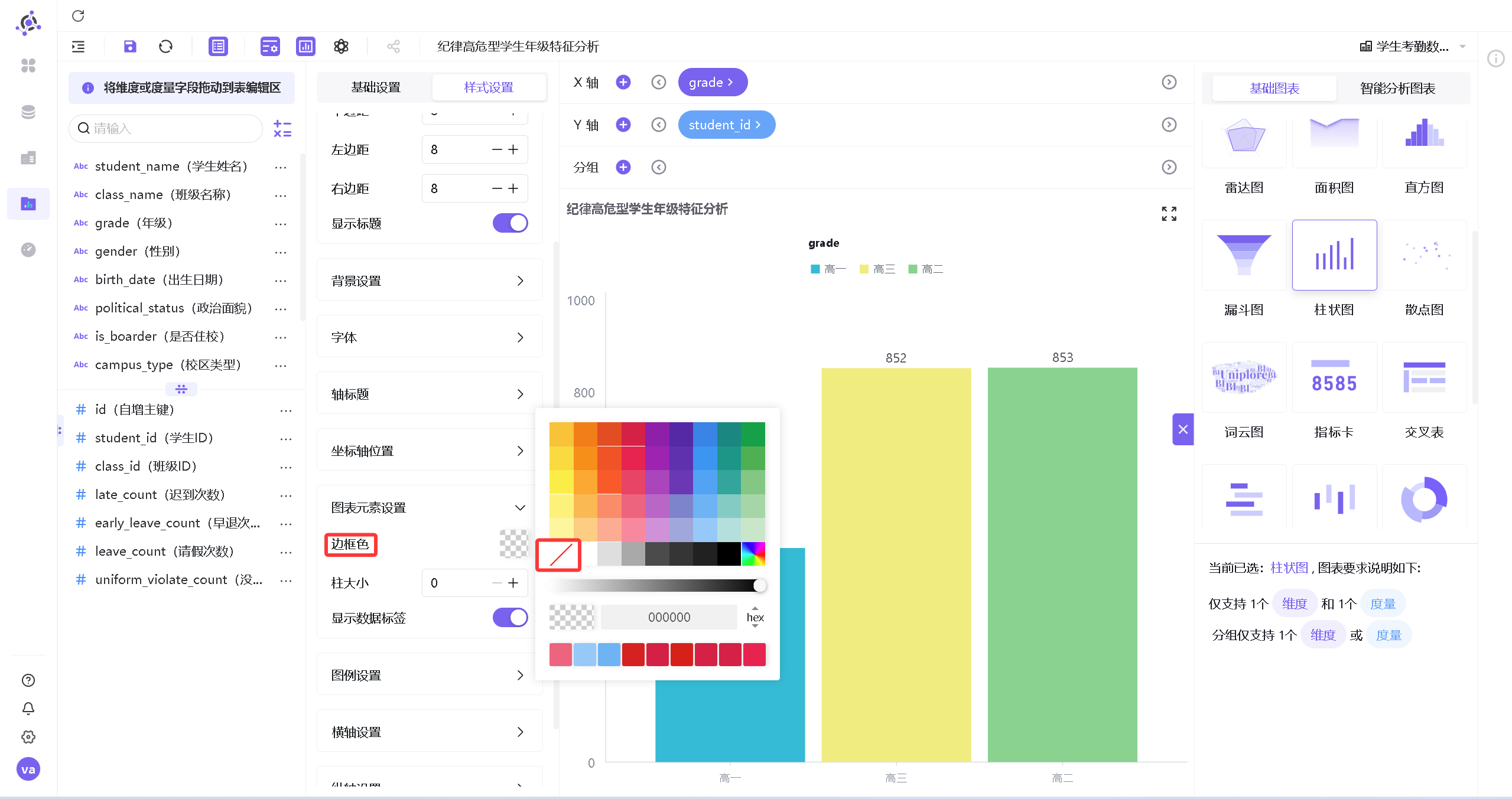Click the reload data sync icon
This screenshot has width=1512, height=799.
tap(166, 47)
